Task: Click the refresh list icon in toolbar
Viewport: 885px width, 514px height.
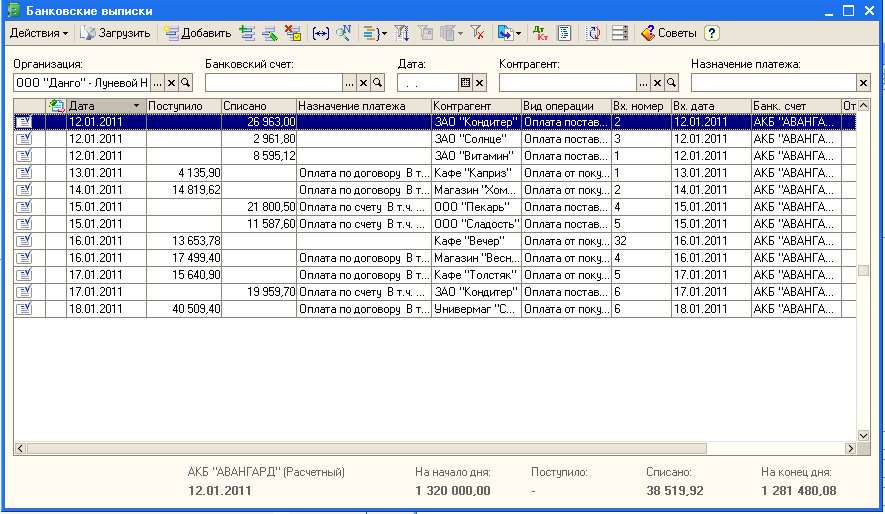Action: [593, 33]
